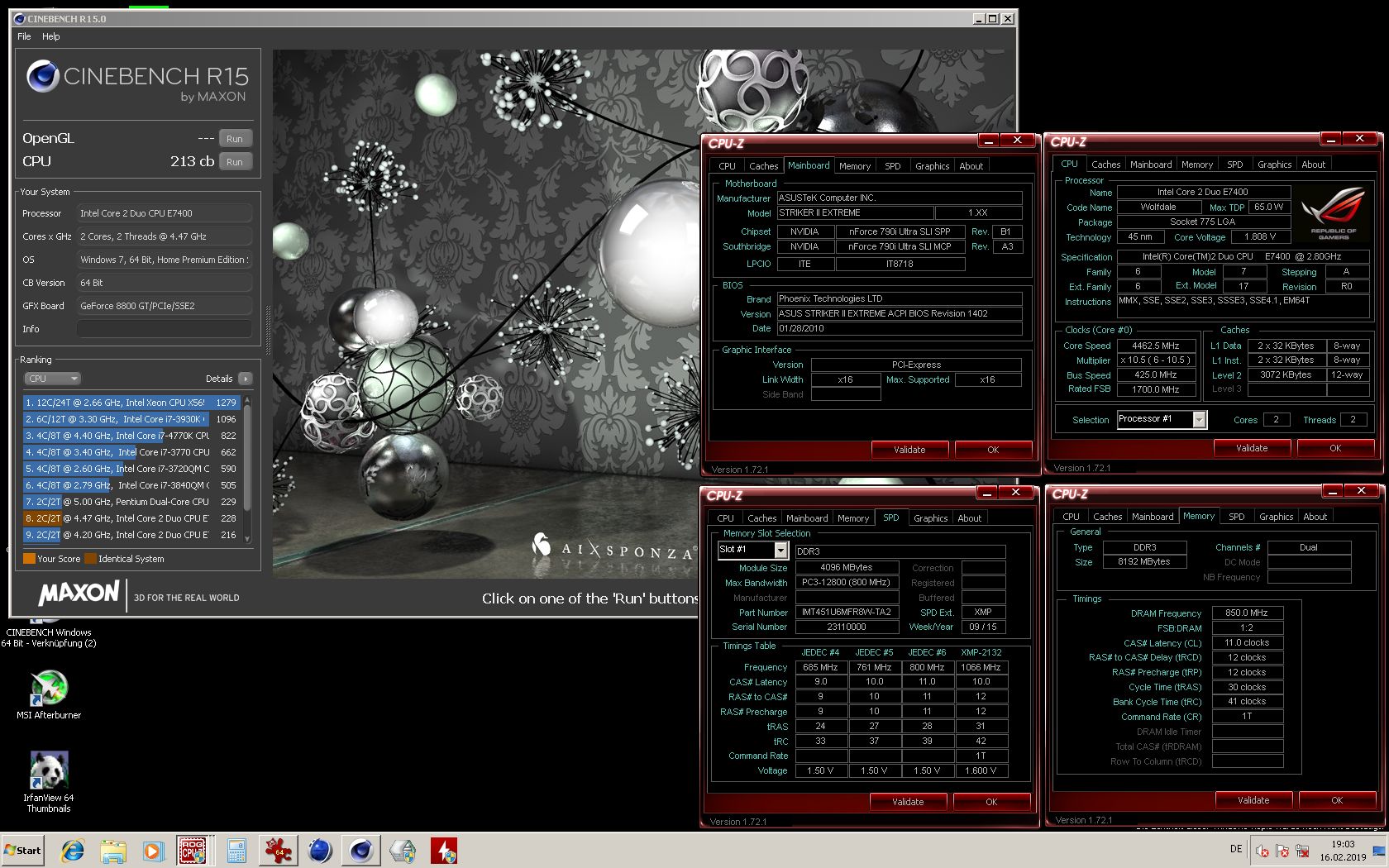This screenshot has width=1389, height=868.
Task: Click the DRAM Frequency 850.0 MHz value
Action: 1248,613
